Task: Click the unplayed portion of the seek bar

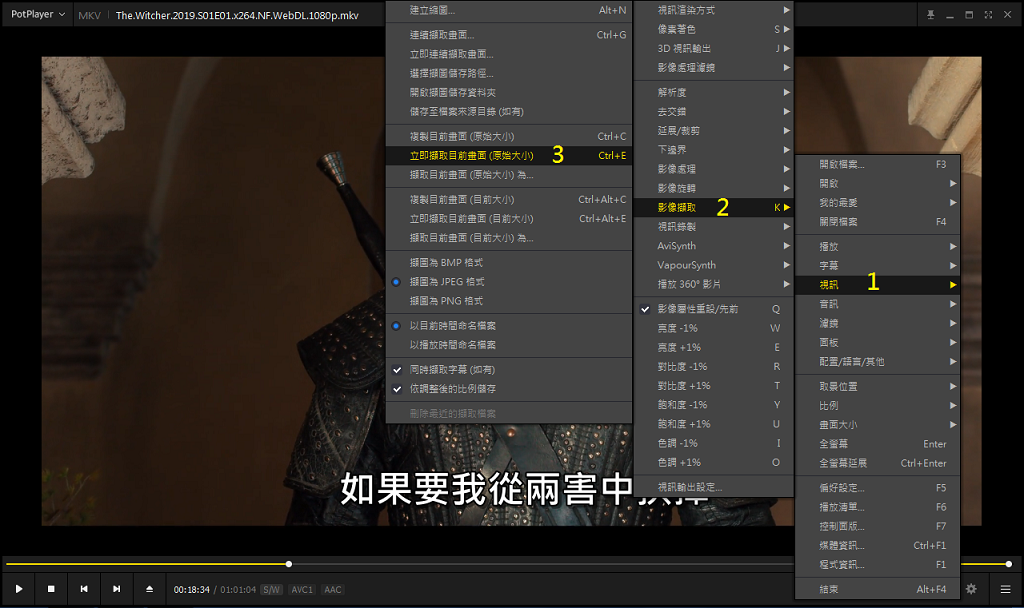Action: [x=543, y=564]
